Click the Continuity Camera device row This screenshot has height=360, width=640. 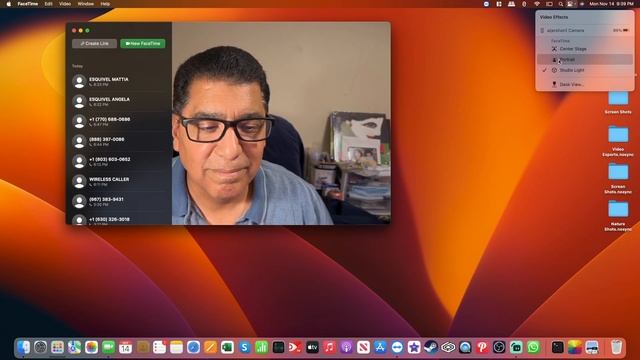[x=584, y=31]
